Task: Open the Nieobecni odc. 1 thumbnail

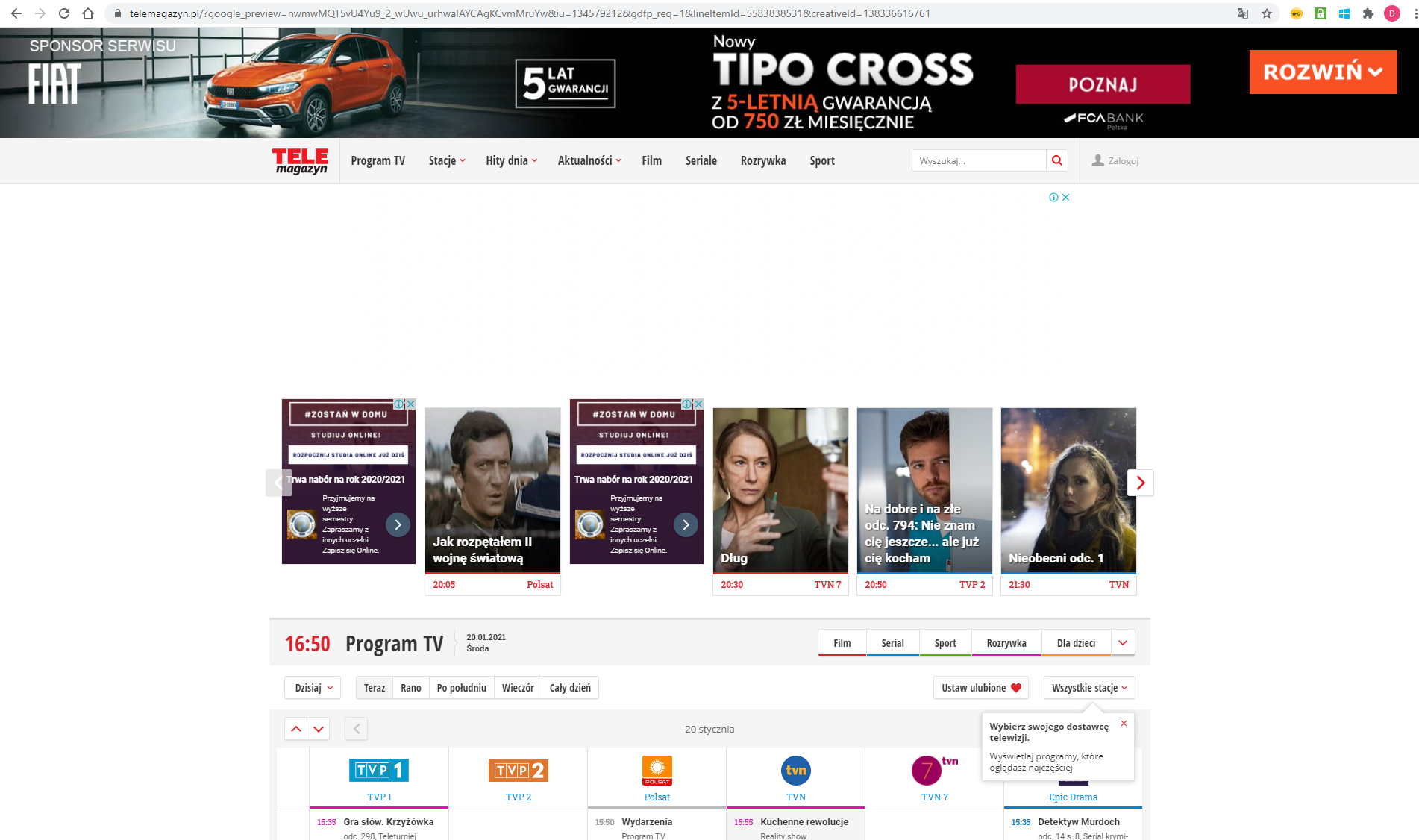Action: click(1068, 490)
